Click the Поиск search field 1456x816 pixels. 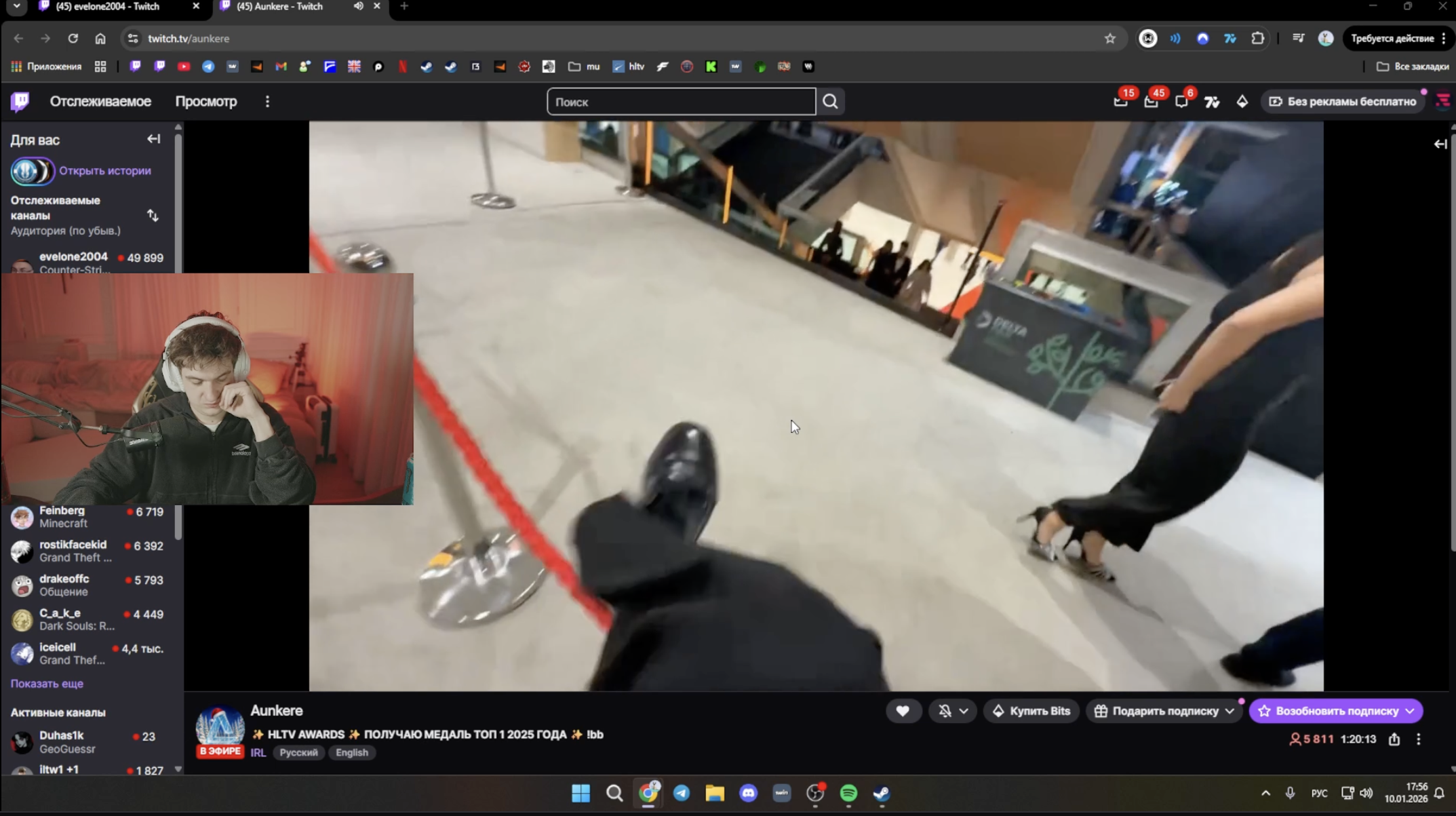click(x=680, y=102)
